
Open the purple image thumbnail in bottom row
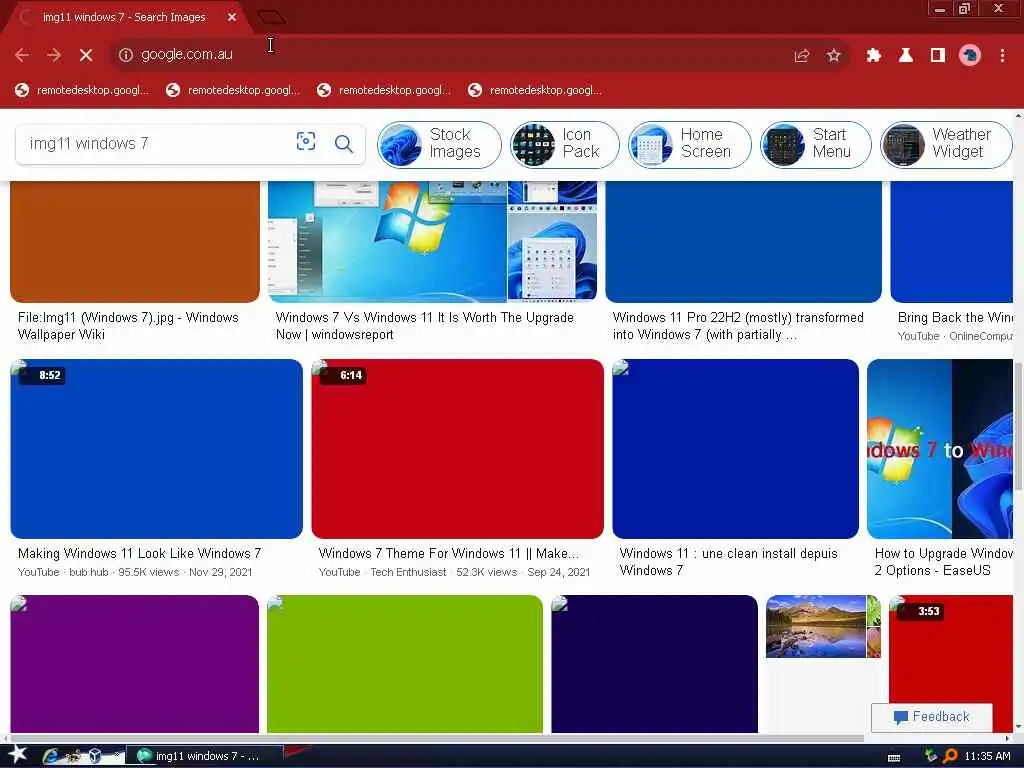point(135,664)
